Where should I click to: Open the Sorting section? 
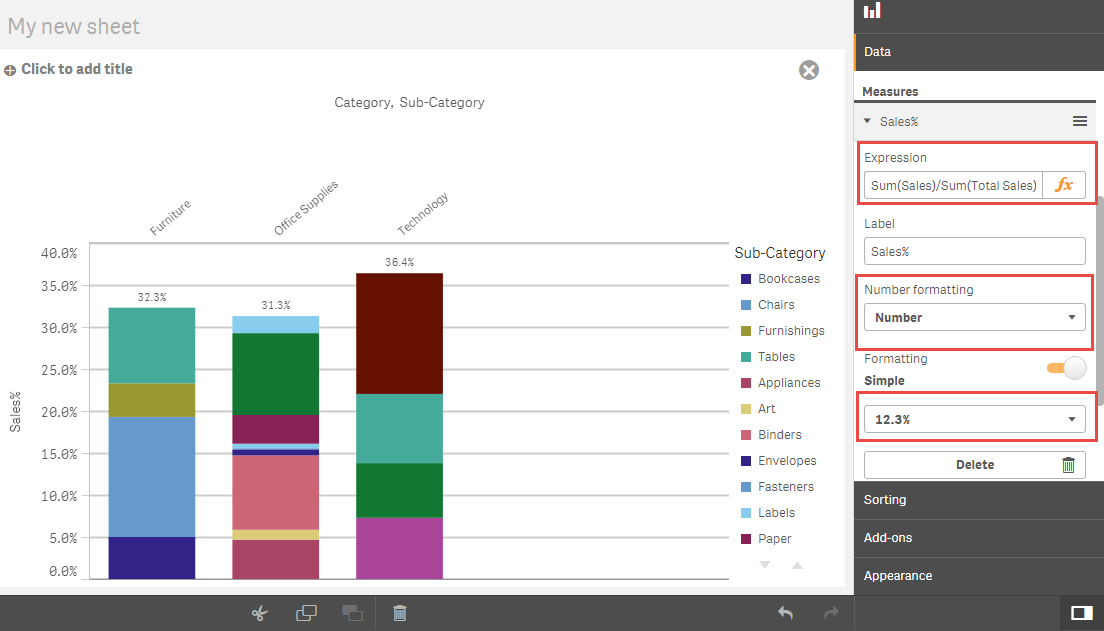tap(978, 500)
